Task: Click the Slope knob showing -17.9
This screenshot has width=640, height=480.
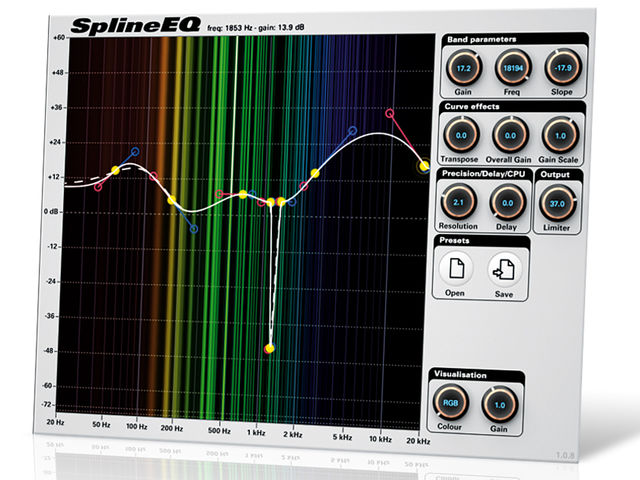Action: click(562, 68)
